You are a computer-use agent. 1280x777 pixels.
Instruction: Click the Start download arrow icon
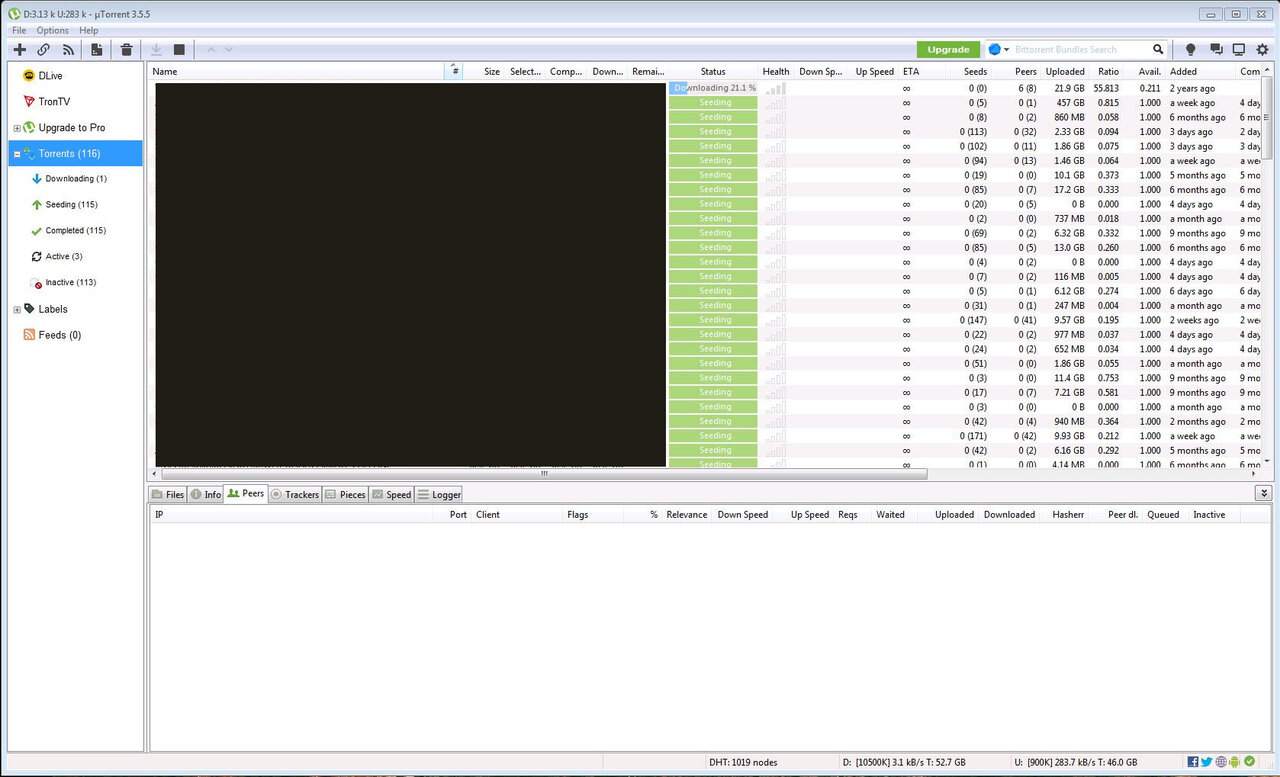click(x=156, y=49)
